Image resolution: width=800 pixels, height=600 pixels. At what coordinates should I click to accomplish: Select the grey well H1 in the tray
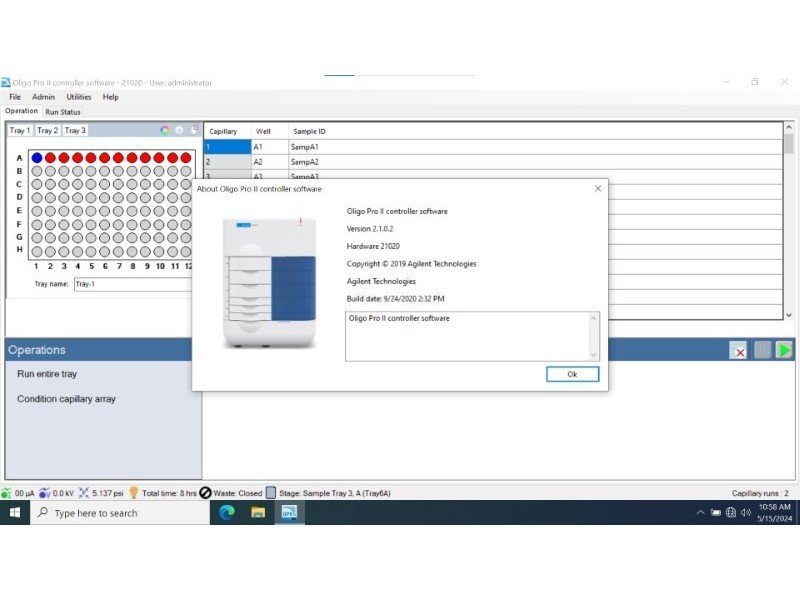tap(37, 251)
